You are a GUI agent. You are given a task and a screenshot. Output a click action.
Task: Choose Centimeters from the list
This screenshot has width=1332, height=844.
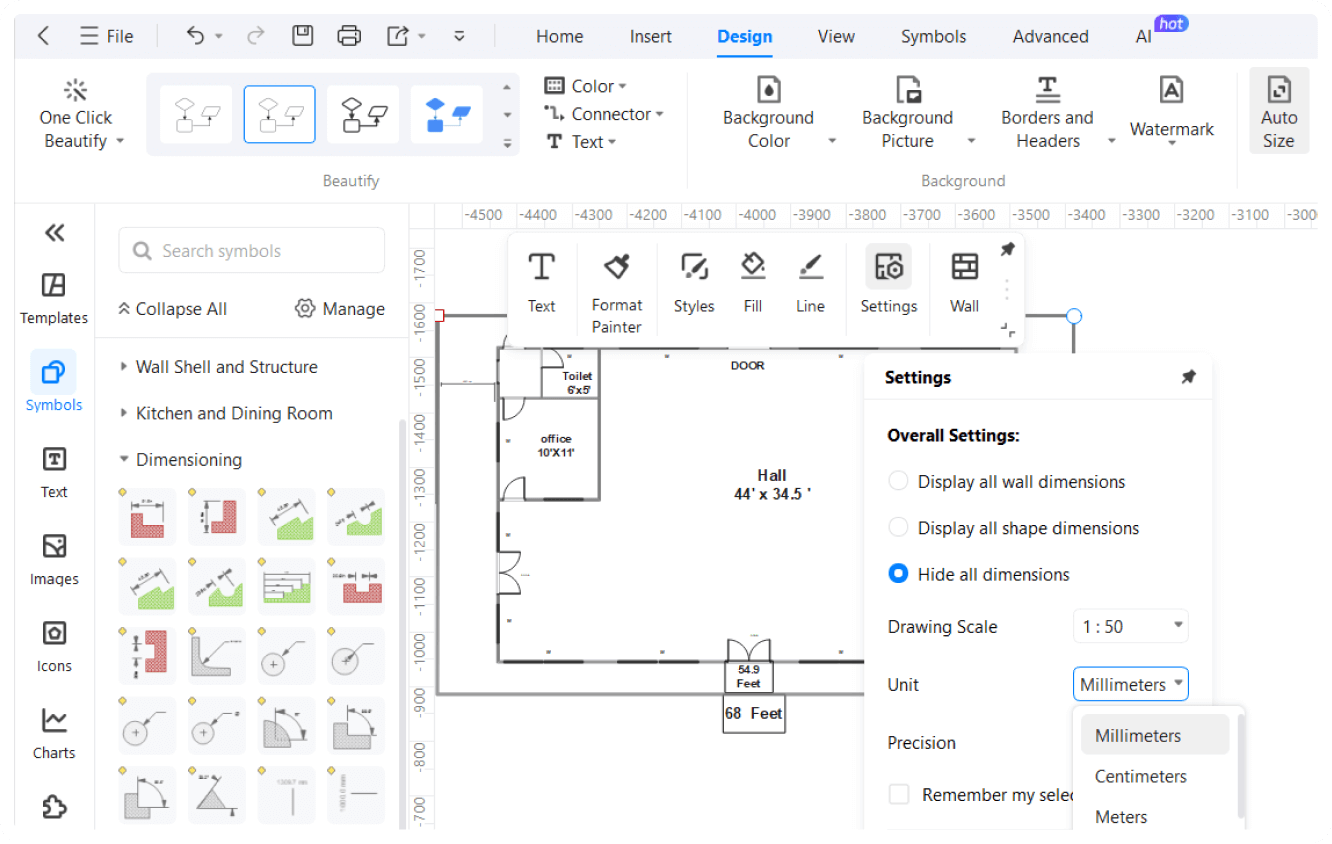[x=1154, y=776]
